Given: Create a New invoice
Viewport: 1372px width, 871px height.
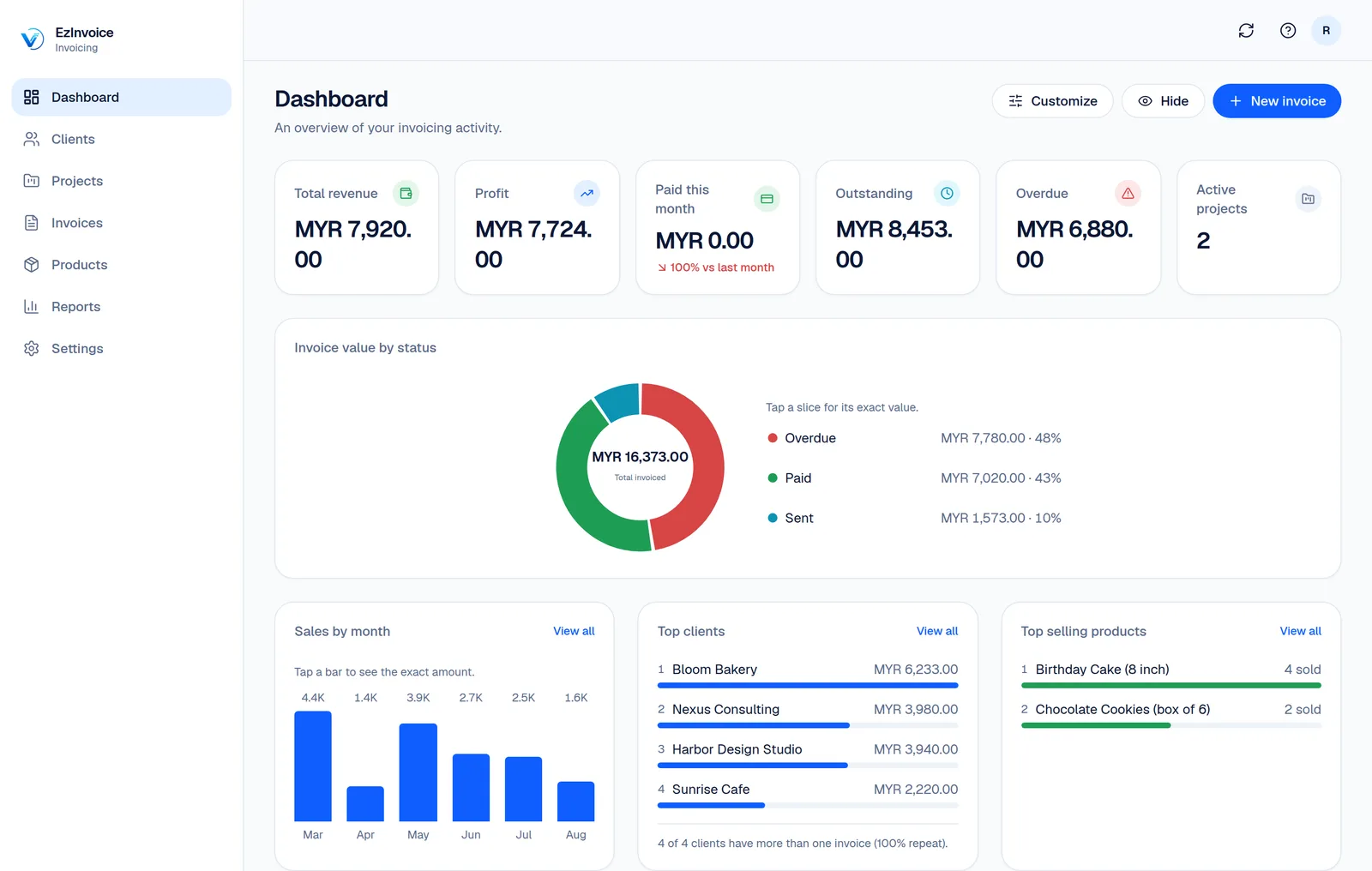Looking at the screenshot, I should [1277, 101].
